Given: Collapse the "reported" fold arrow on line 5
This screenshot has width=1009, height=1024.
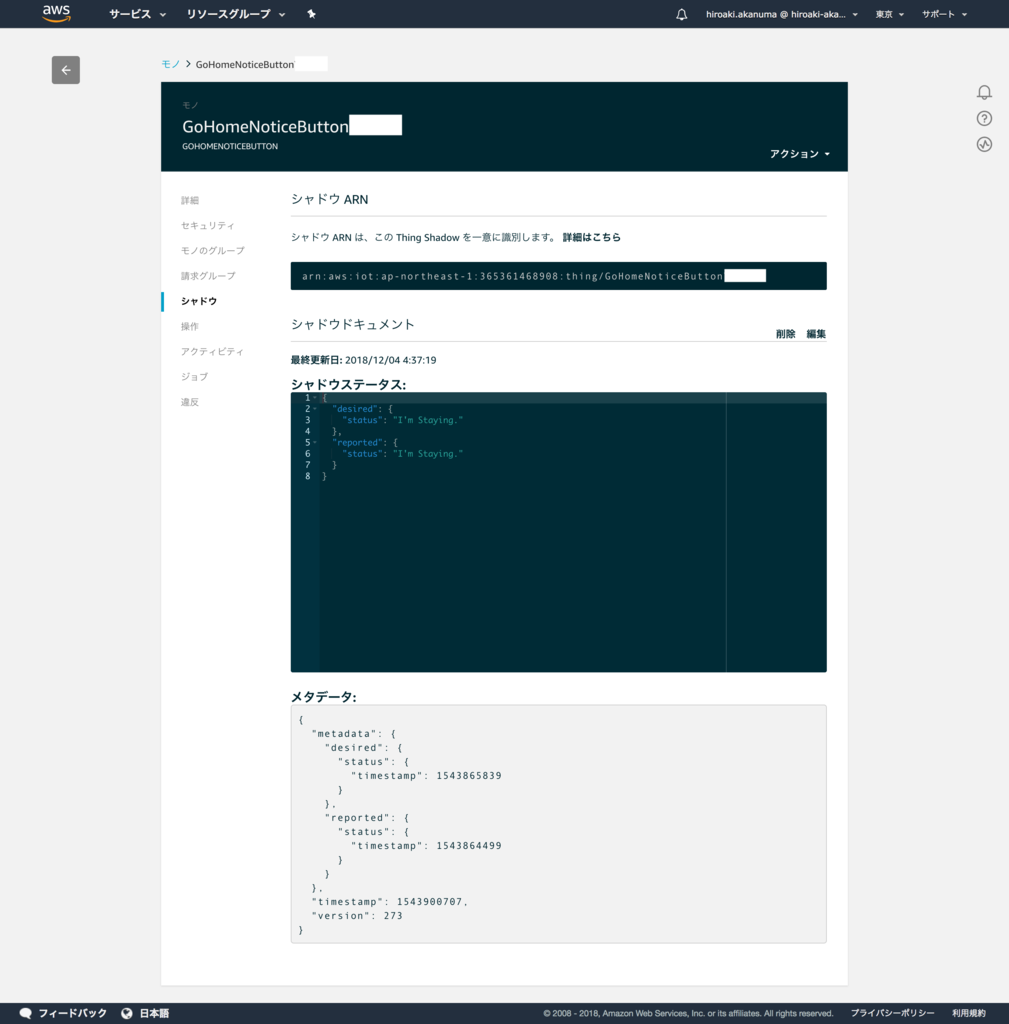Looking at the screenshot, I should tap(315, 442).
